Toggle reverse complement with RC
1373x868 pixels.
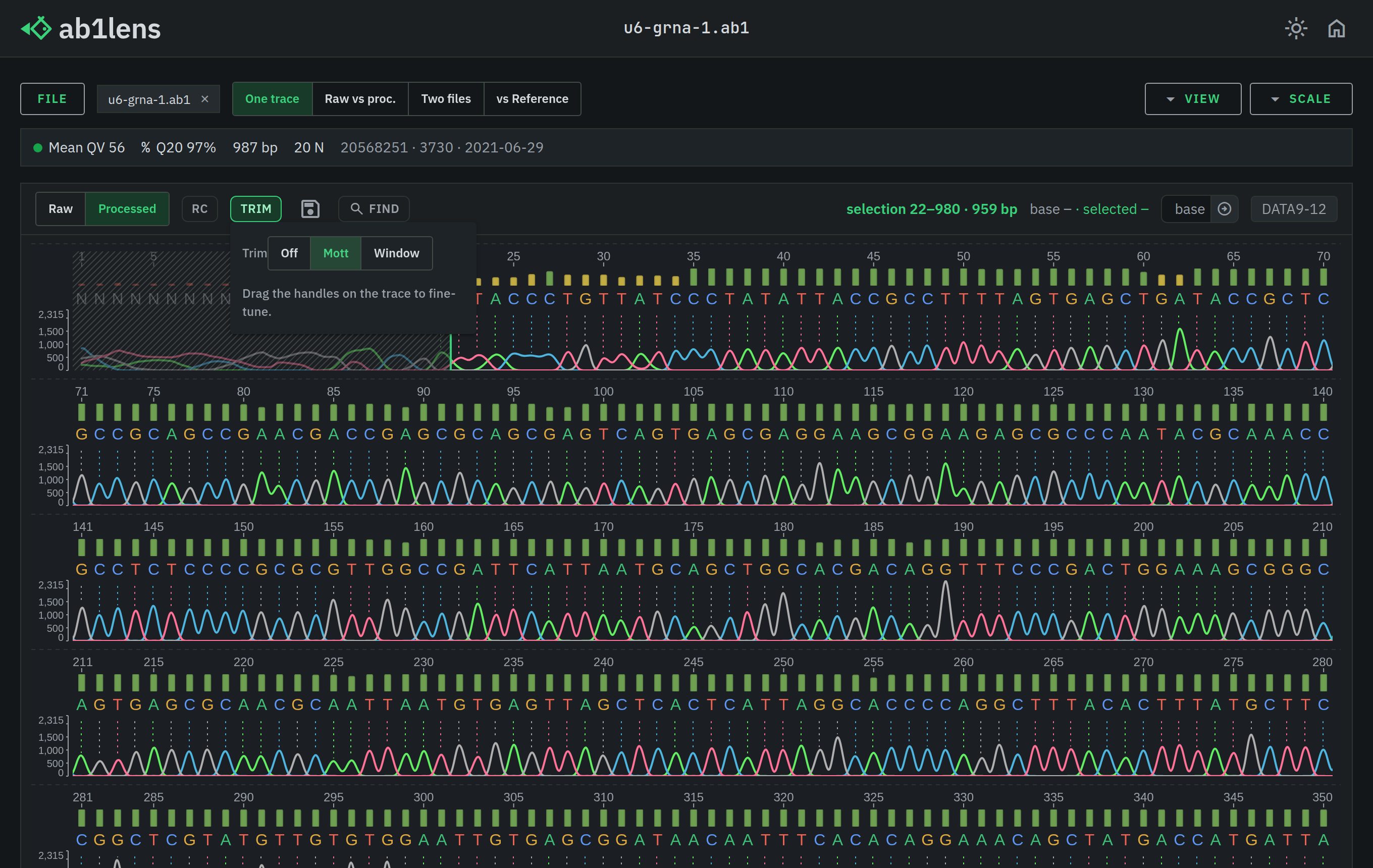point(199,208)
